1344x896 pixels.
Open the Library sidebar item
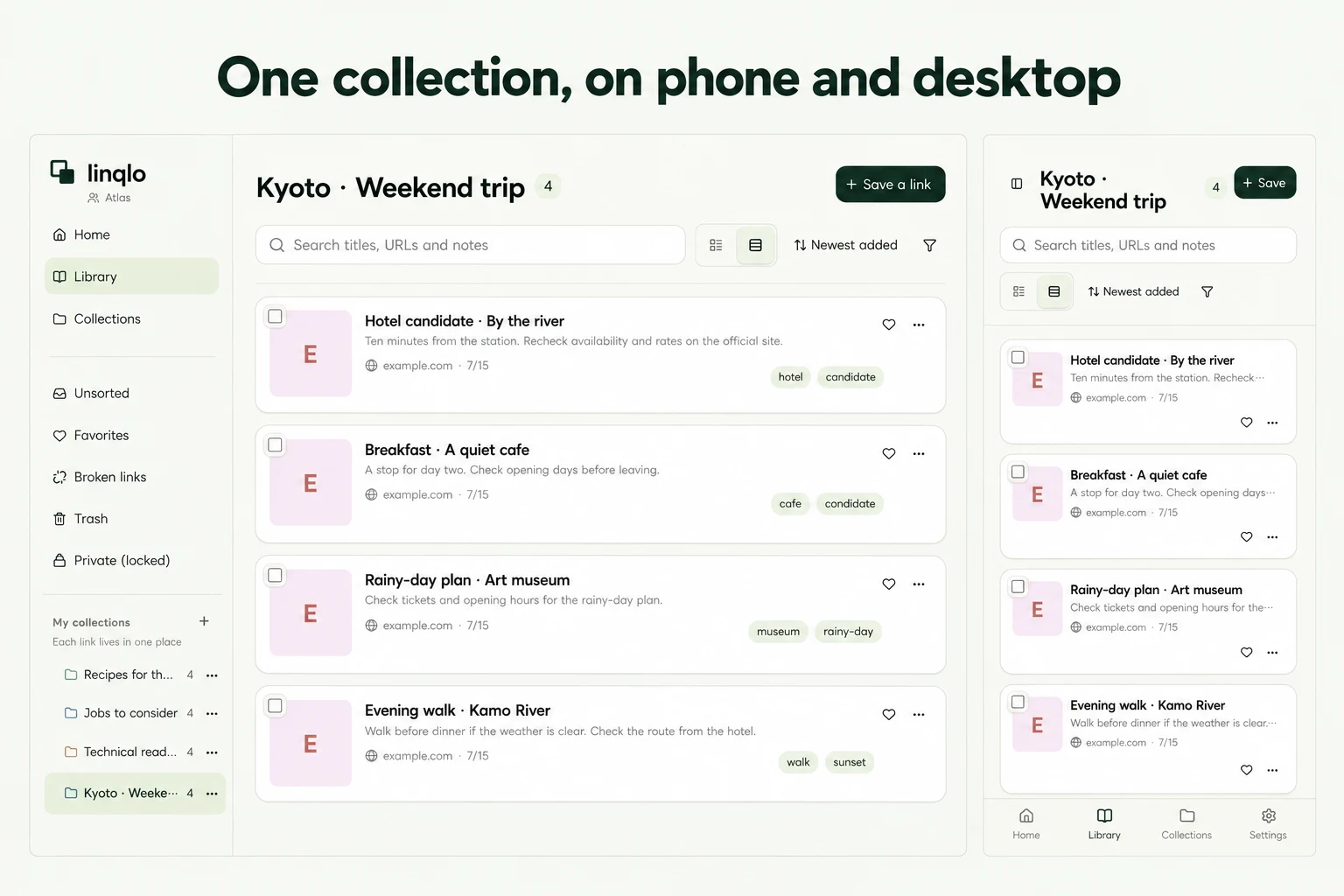click(131, 276)
